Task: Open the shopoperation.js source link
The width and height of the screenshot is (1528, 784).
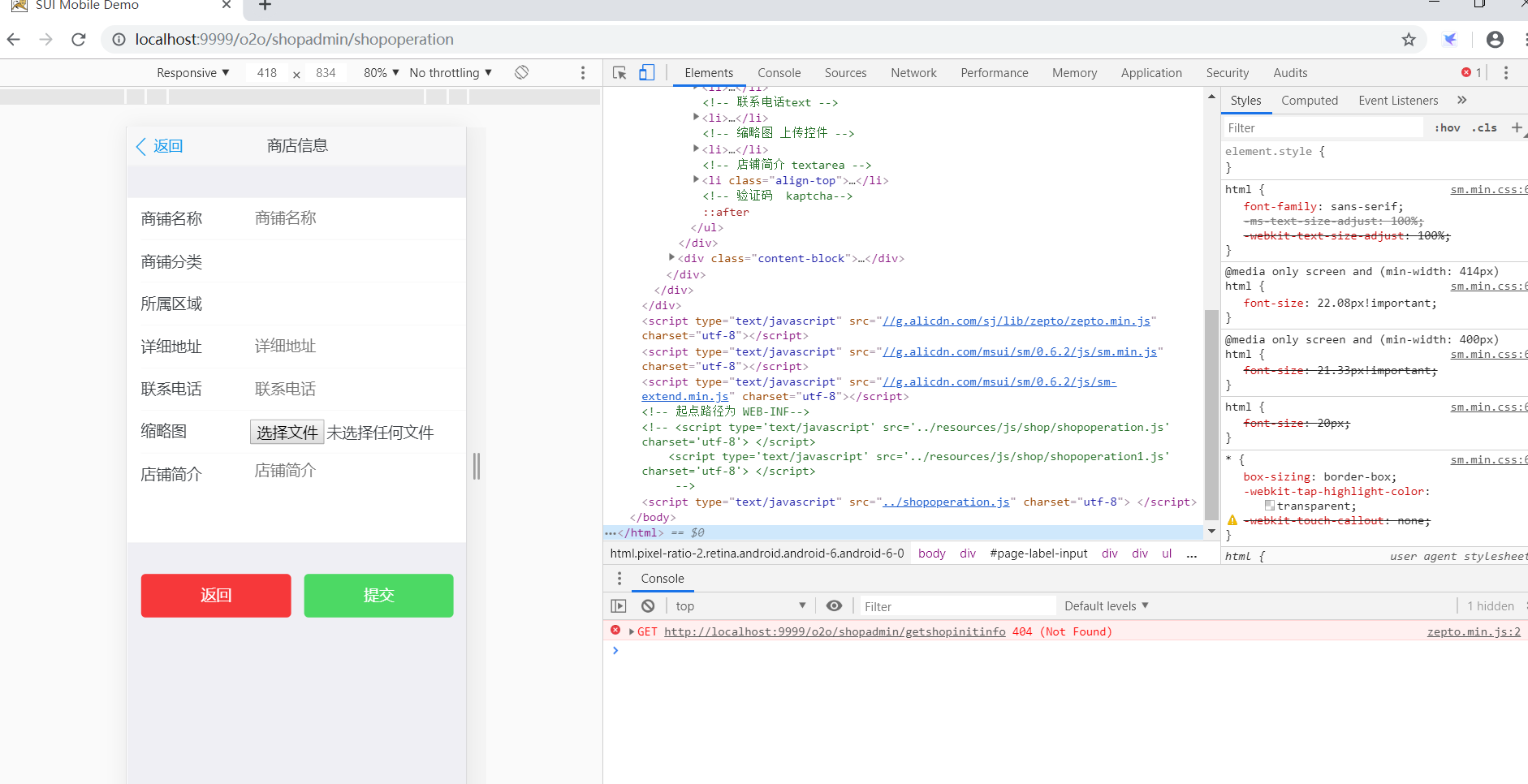Action: (946, 502)
